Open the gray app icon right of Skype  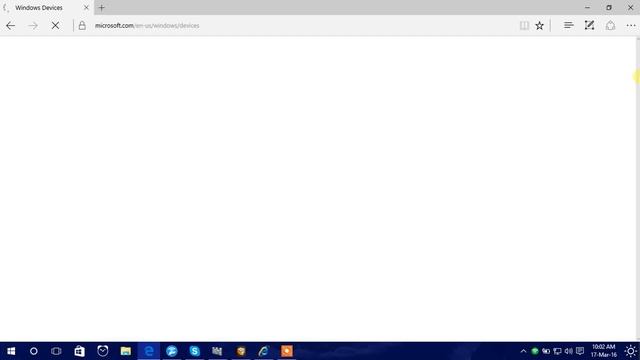[217, 351]
